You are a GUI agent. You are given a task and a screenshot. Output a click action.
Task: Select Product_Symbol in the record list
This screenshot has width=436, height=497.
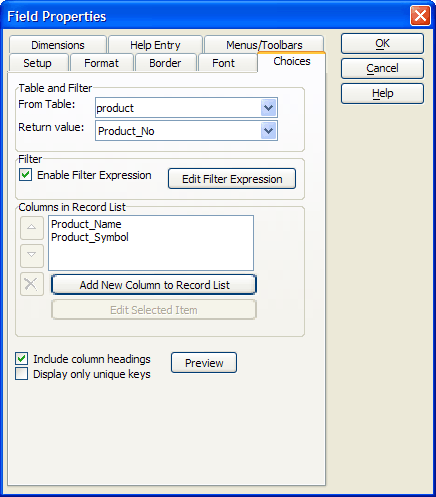[x=90, y=237]
